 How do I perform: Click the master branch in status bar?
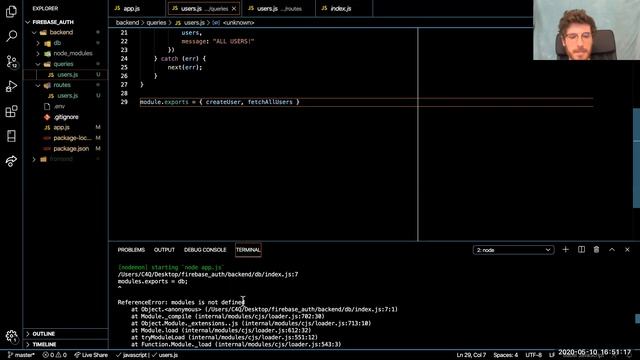(22, 355)
